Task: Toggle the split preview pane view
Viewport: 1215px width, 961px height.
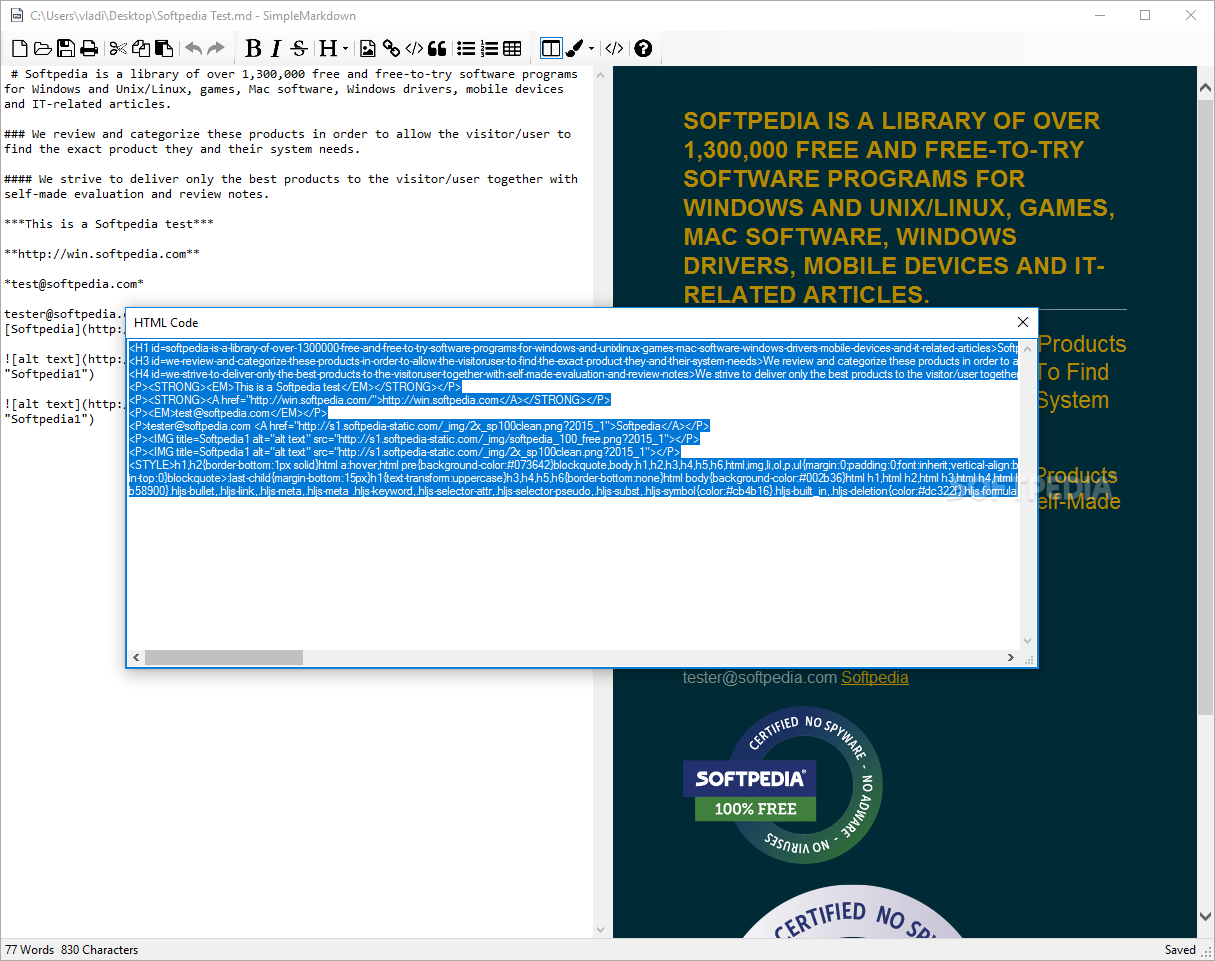Action: coord(551,48)
